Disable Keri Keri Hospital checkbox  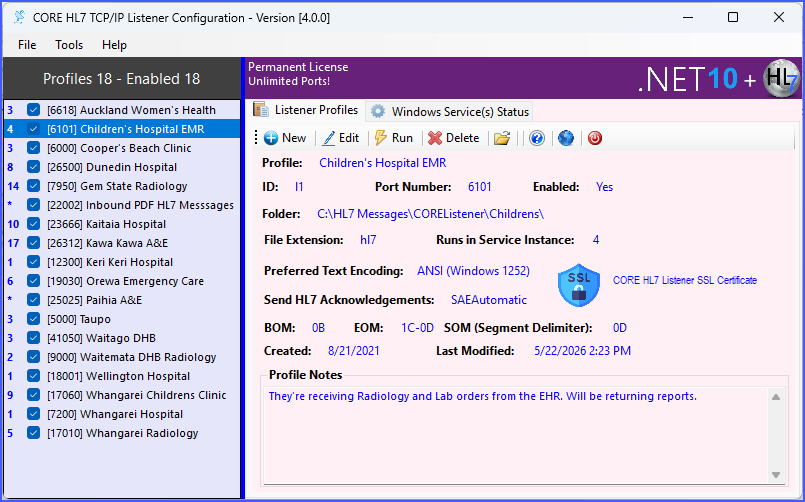(33, 262)
